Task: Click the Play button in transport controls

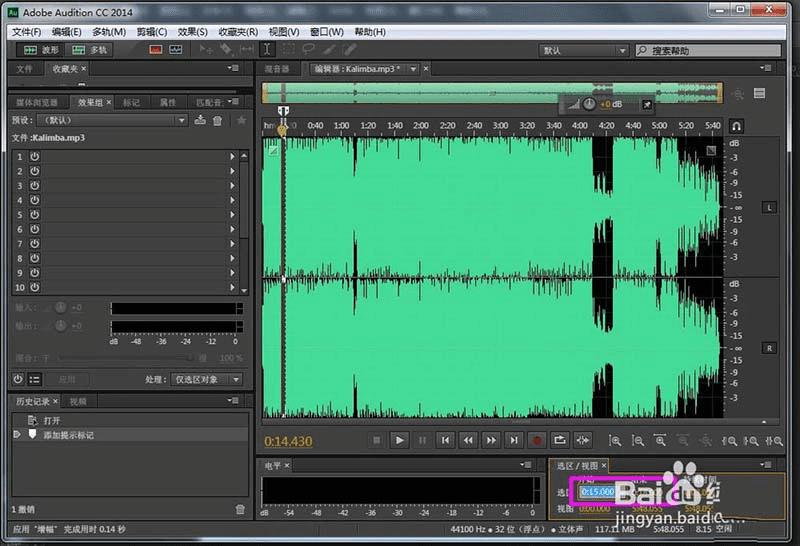Action: (x=399, y=439)
